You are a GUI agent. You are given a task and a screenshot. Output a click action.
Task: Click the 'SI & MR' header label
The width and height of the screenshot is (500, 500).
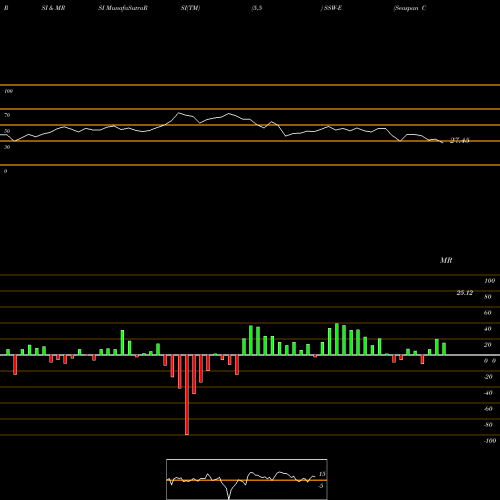click(x=53, y=8)
